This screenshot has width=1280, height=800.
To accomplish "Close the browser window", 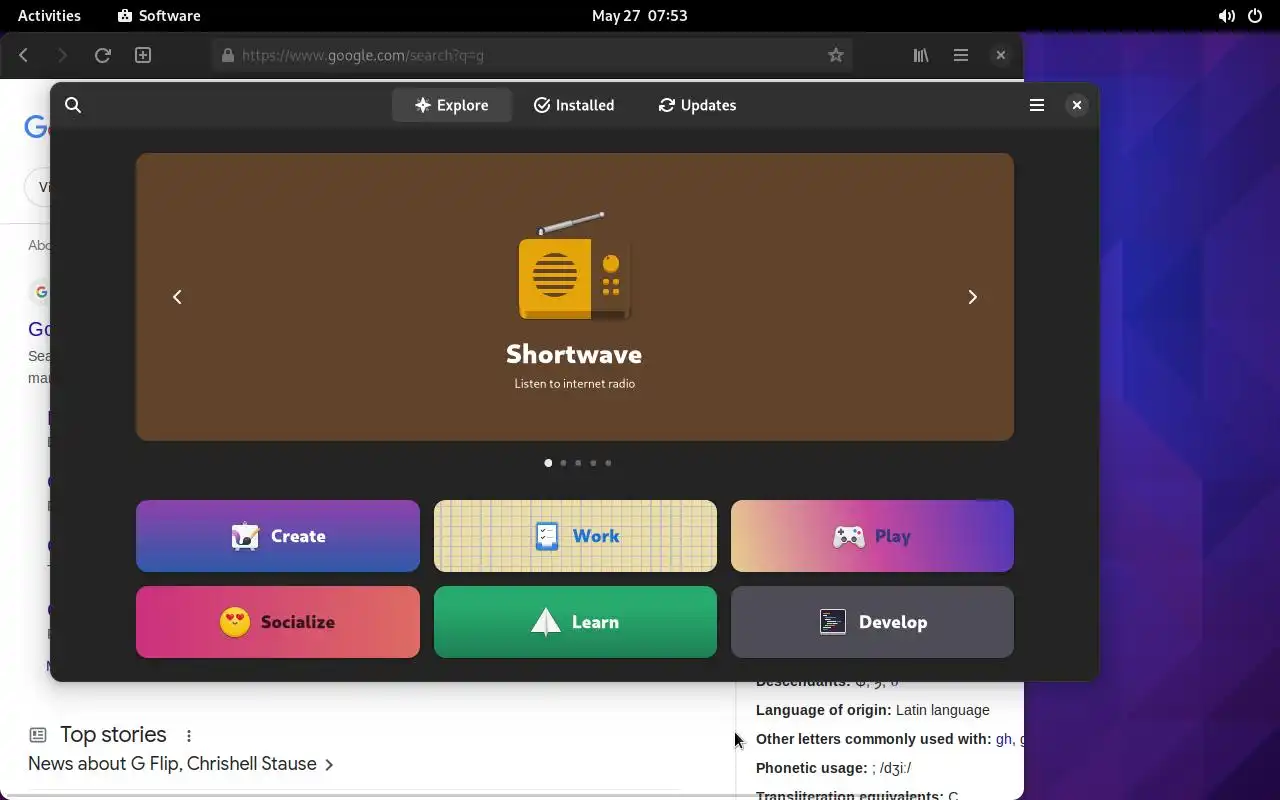I will point(1000,55).
